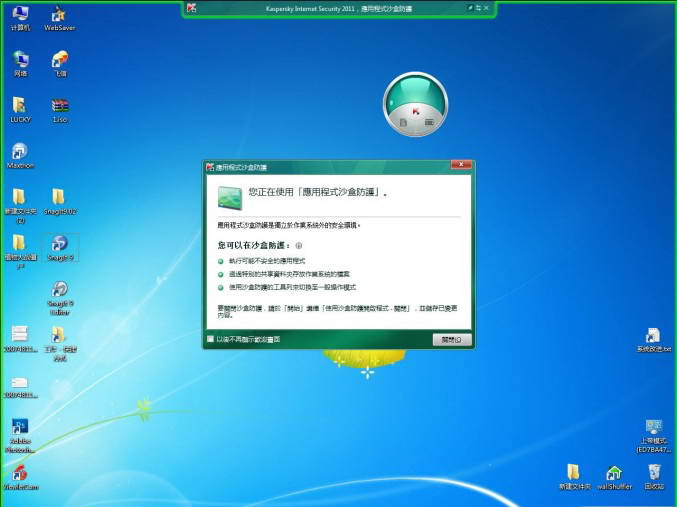The height and width of the screenshot is (507, 677).
Task: Select the WebSaver desktop icon
Action: click(60, 18)
